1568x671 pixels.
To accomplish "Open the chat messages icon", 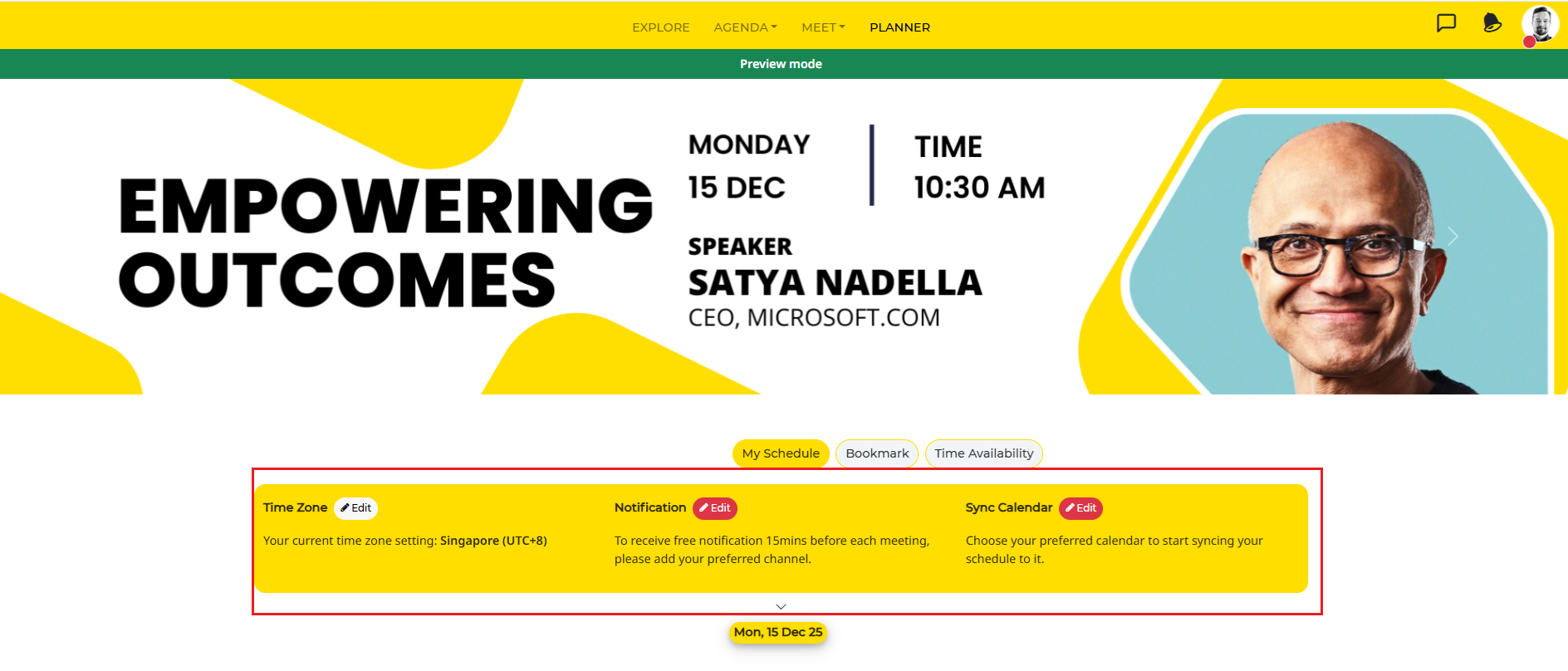I will (1447, 23).
